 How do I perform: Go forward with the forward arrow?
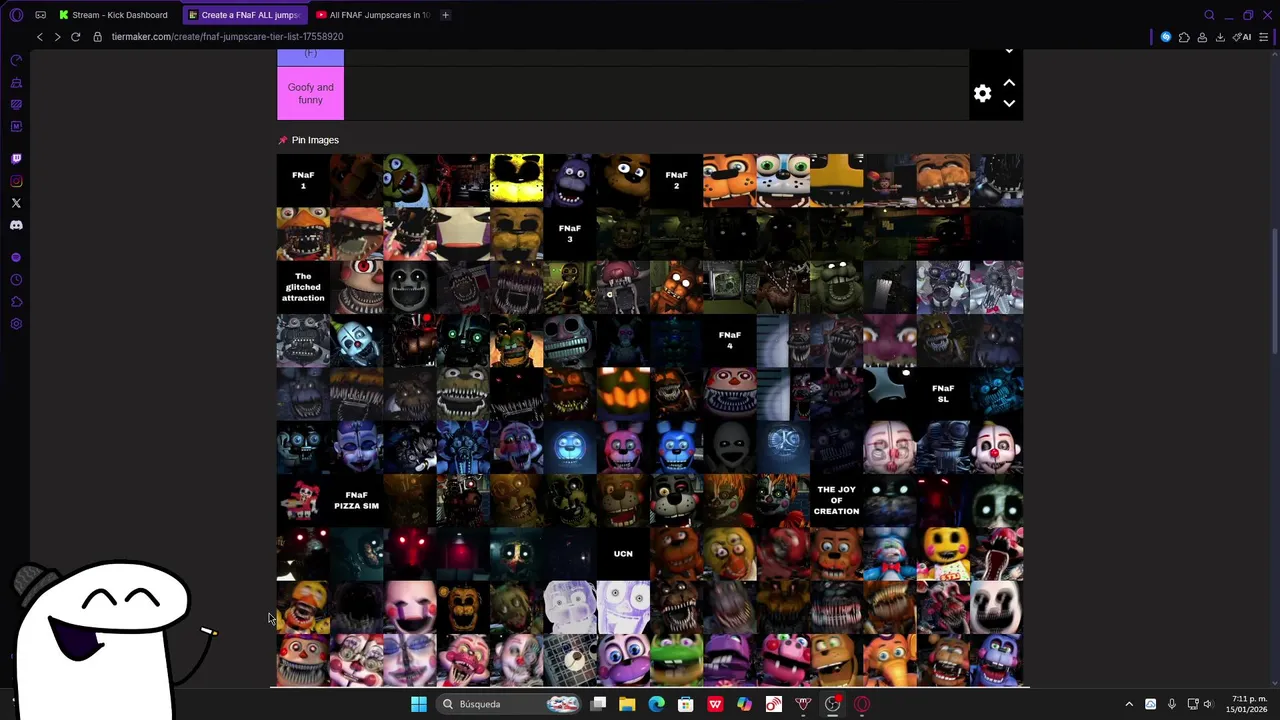coord(57,37)
